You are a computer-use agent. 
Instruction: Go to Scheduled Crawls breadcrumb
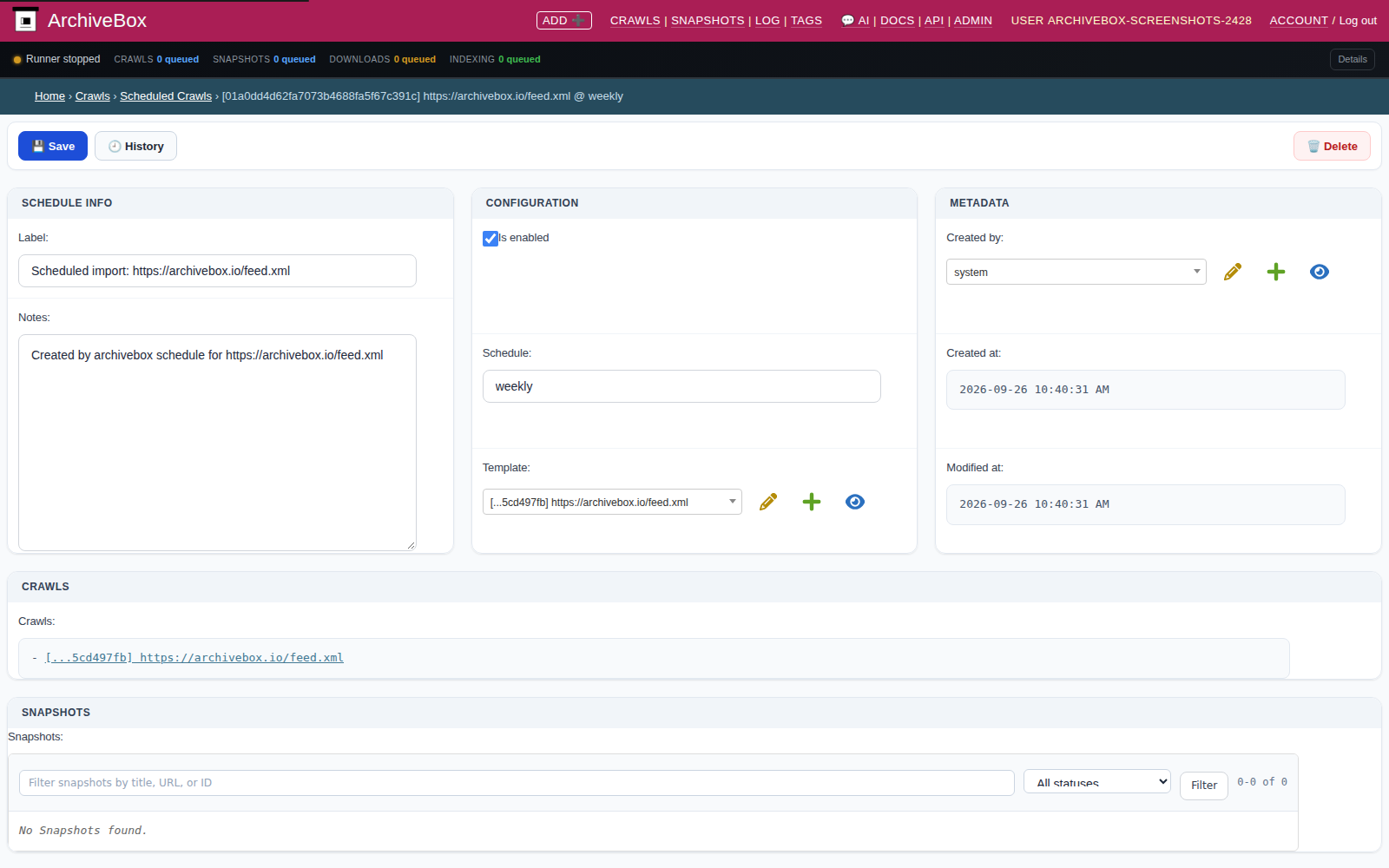(166, 96)
